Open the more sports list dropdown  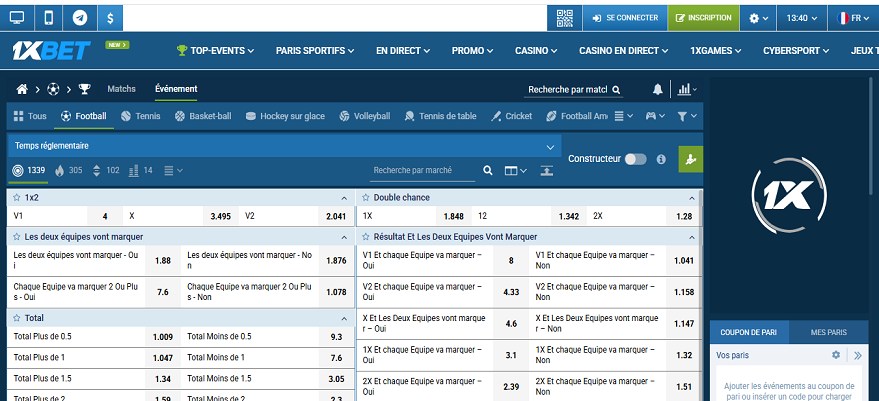click(623, 116)
